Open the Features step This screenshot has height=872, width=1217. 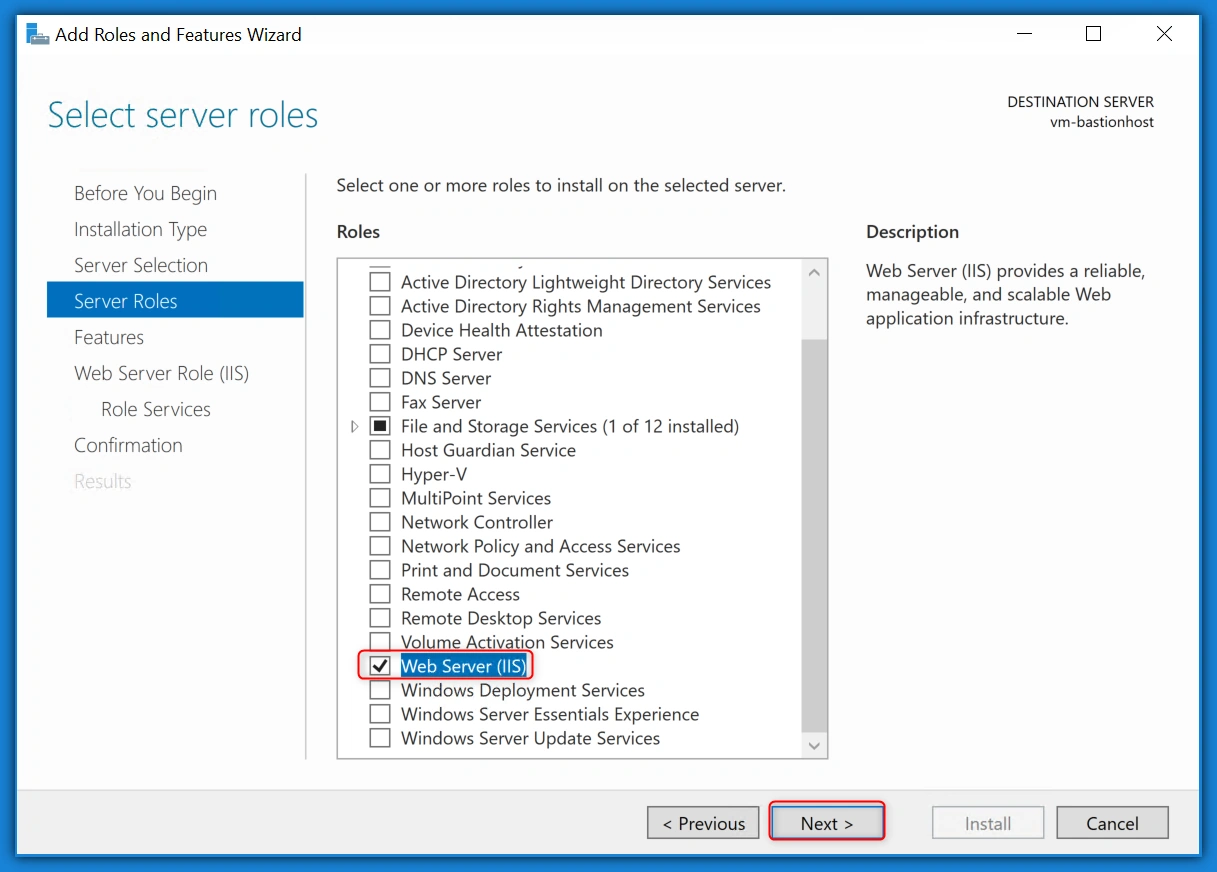pyautogui.click(x=109, y=337)
